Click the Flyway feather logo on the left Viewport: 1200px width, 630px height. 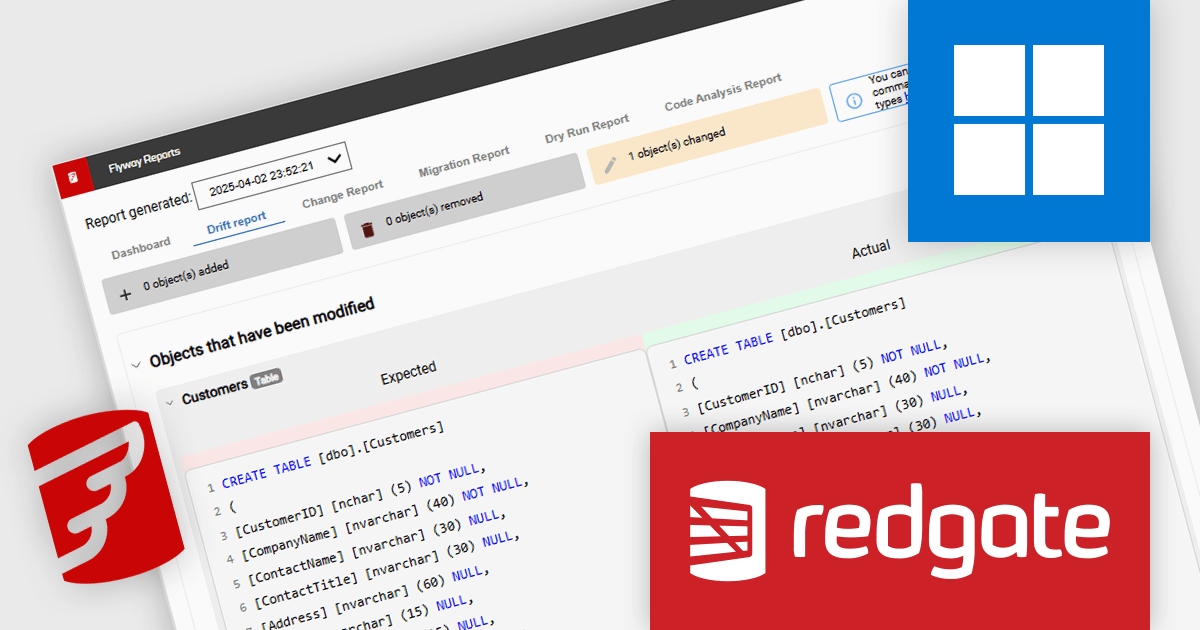(x=105, y=500)
